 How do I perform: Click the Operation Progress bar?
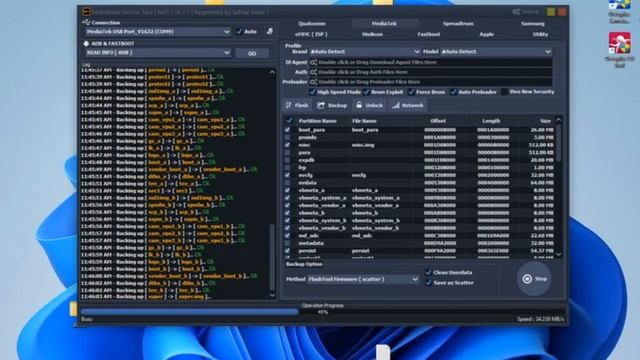322,312
